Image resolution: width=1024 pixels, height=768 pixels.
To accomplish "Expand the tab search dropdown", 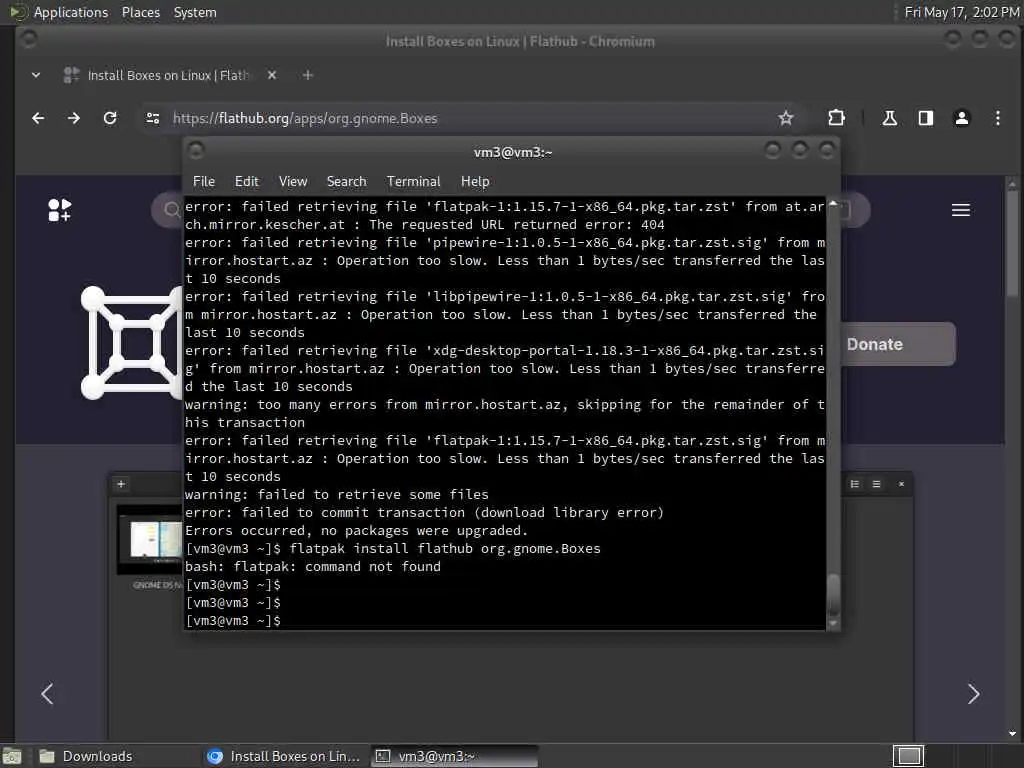I will click(36, 75).
